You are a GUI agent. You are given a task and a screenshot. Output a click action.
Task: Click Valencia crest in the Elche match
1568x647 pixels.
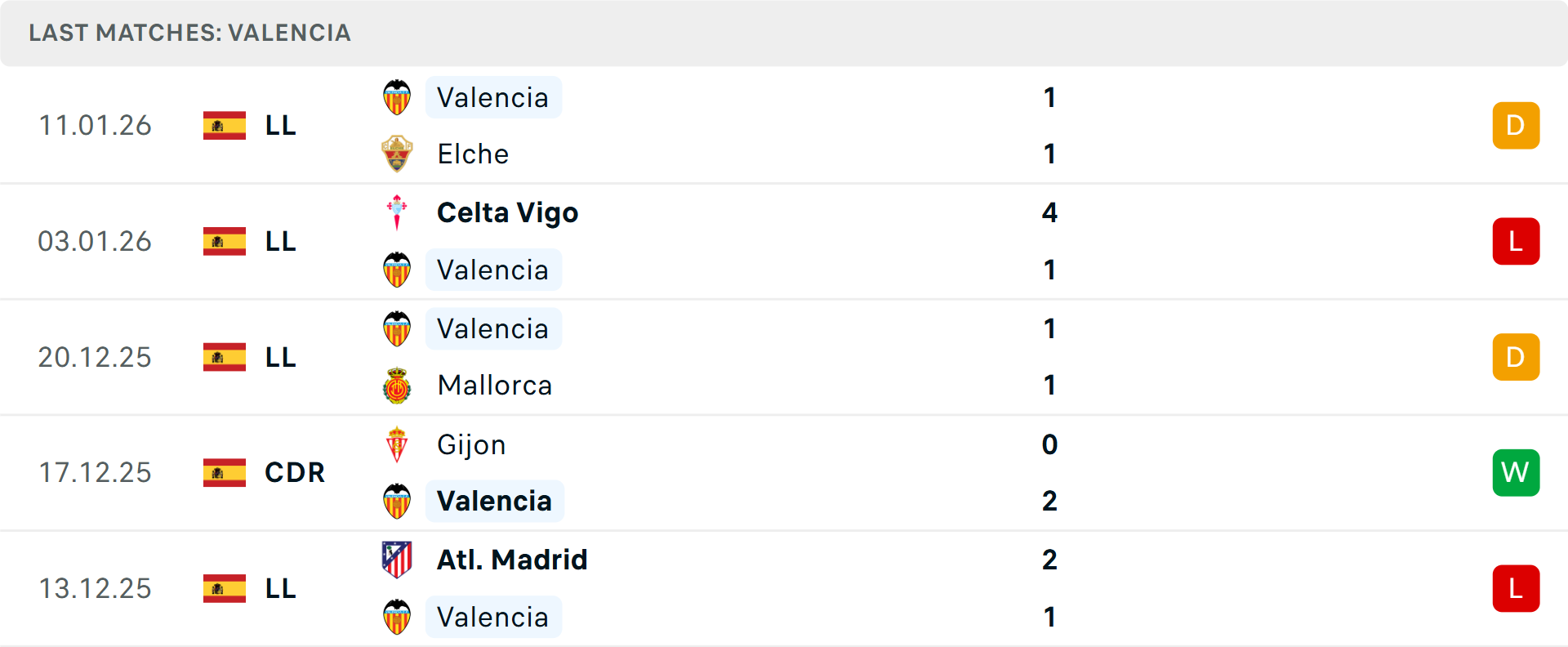397,97
